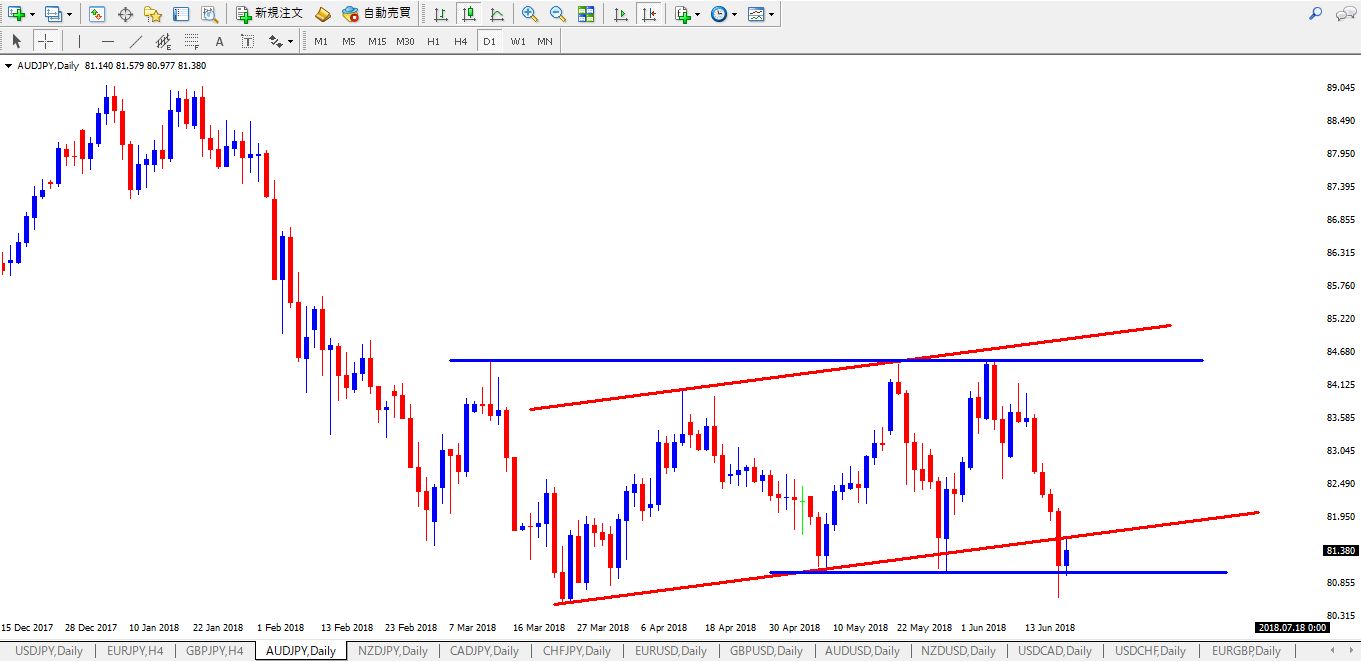
Task: Open the USDJPY,Daily chart tab
Action: click(x=49, y=651)
